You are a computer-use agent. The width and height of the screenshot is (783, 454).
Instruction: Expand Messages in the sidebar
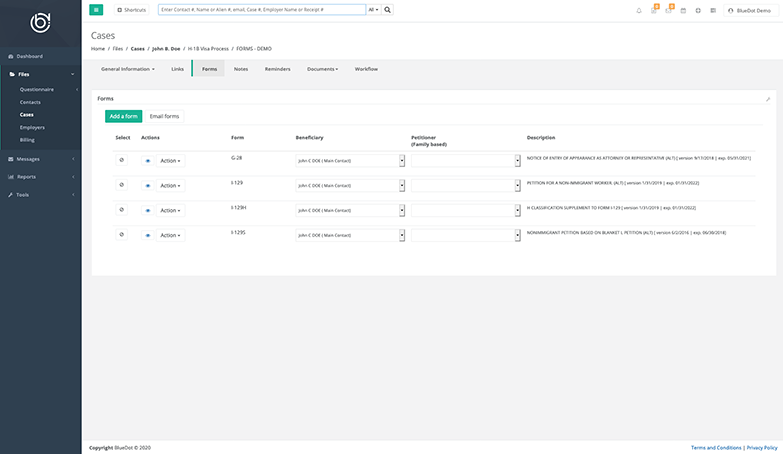tap(40, 159)
